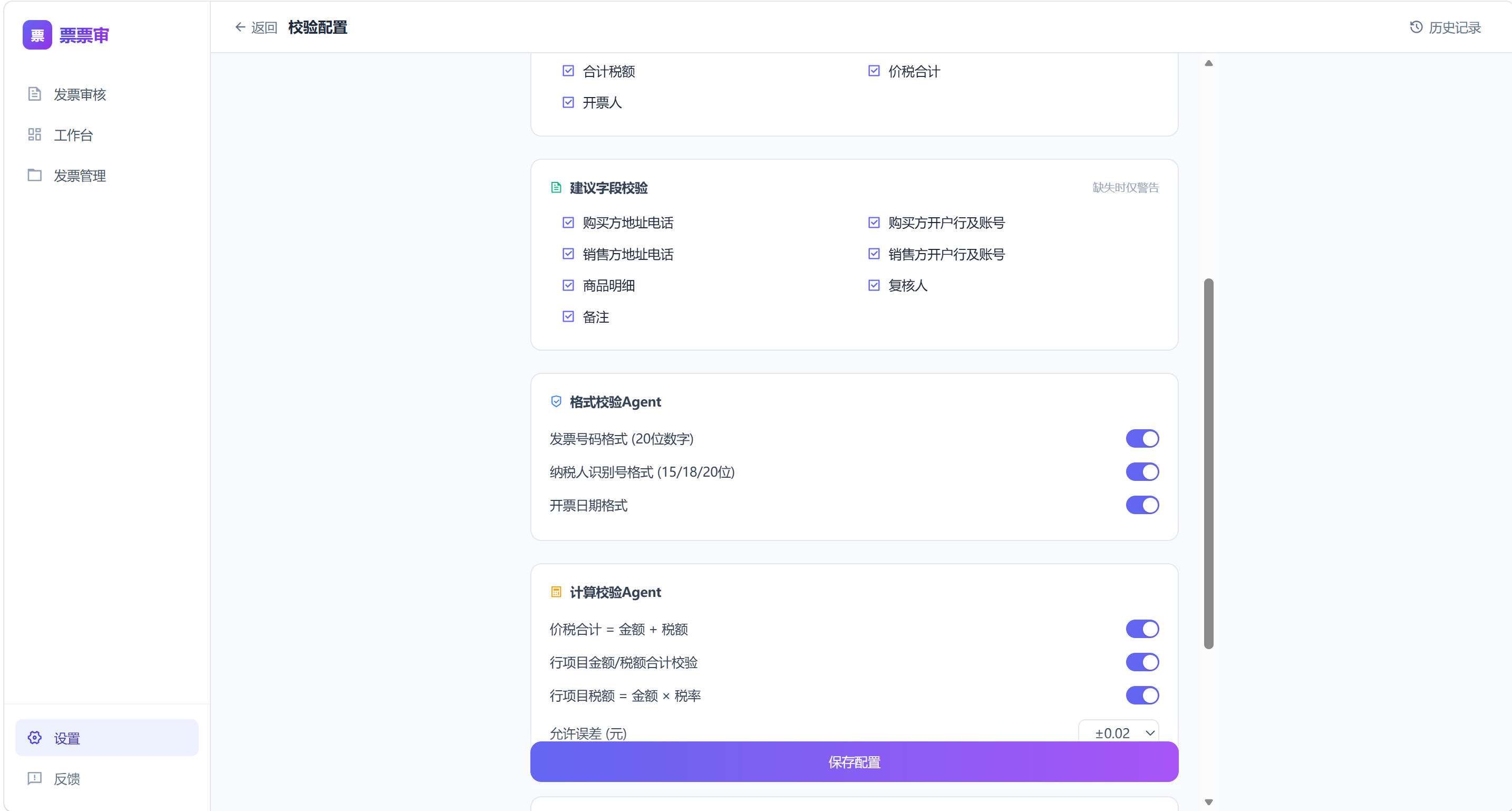Image resolution: width=1512 pixels, height=811 pixels.
Task: Toggle the 备注 checkbox
Action: click(568, 316)
